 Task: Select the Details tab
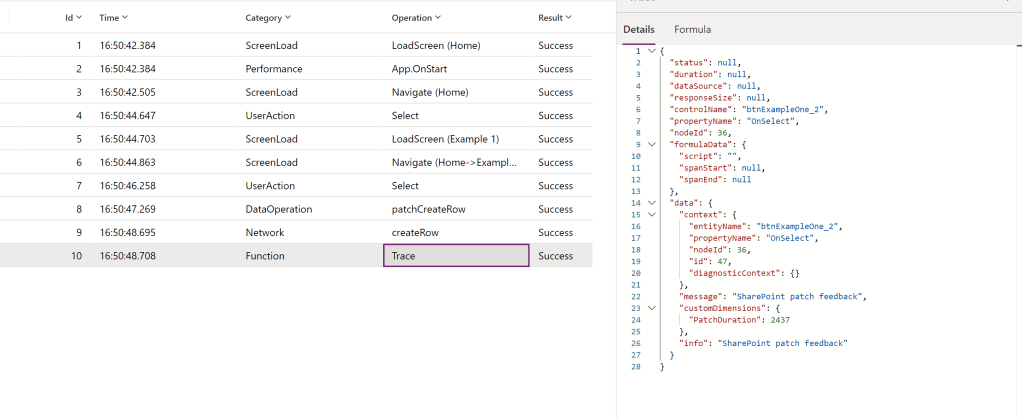point(639,30)
